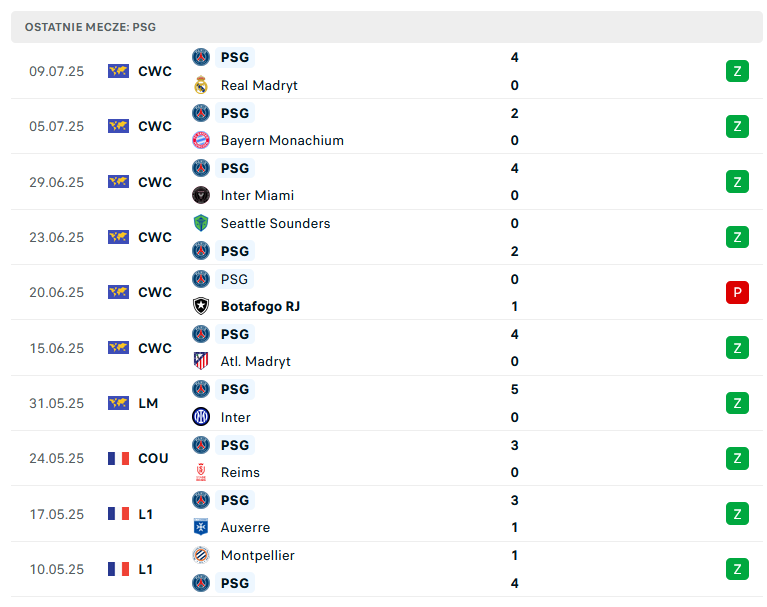Open the Real Madryt team link
Image resolution: width=767 pixels, height=607 pixels.
tap(259, 85)
